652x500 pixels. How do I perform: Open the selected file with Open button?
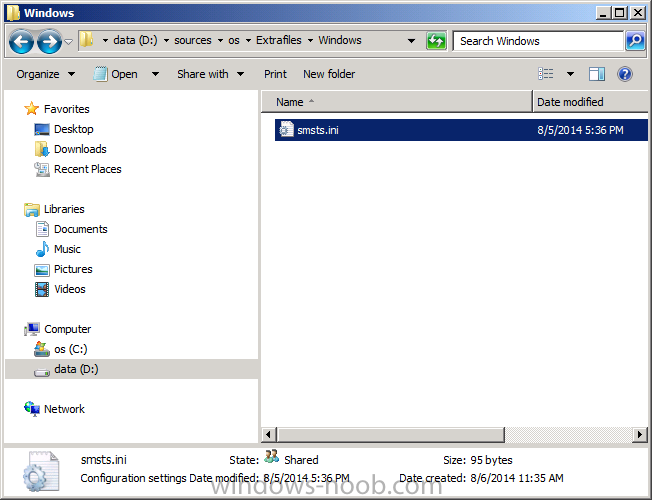116,74
